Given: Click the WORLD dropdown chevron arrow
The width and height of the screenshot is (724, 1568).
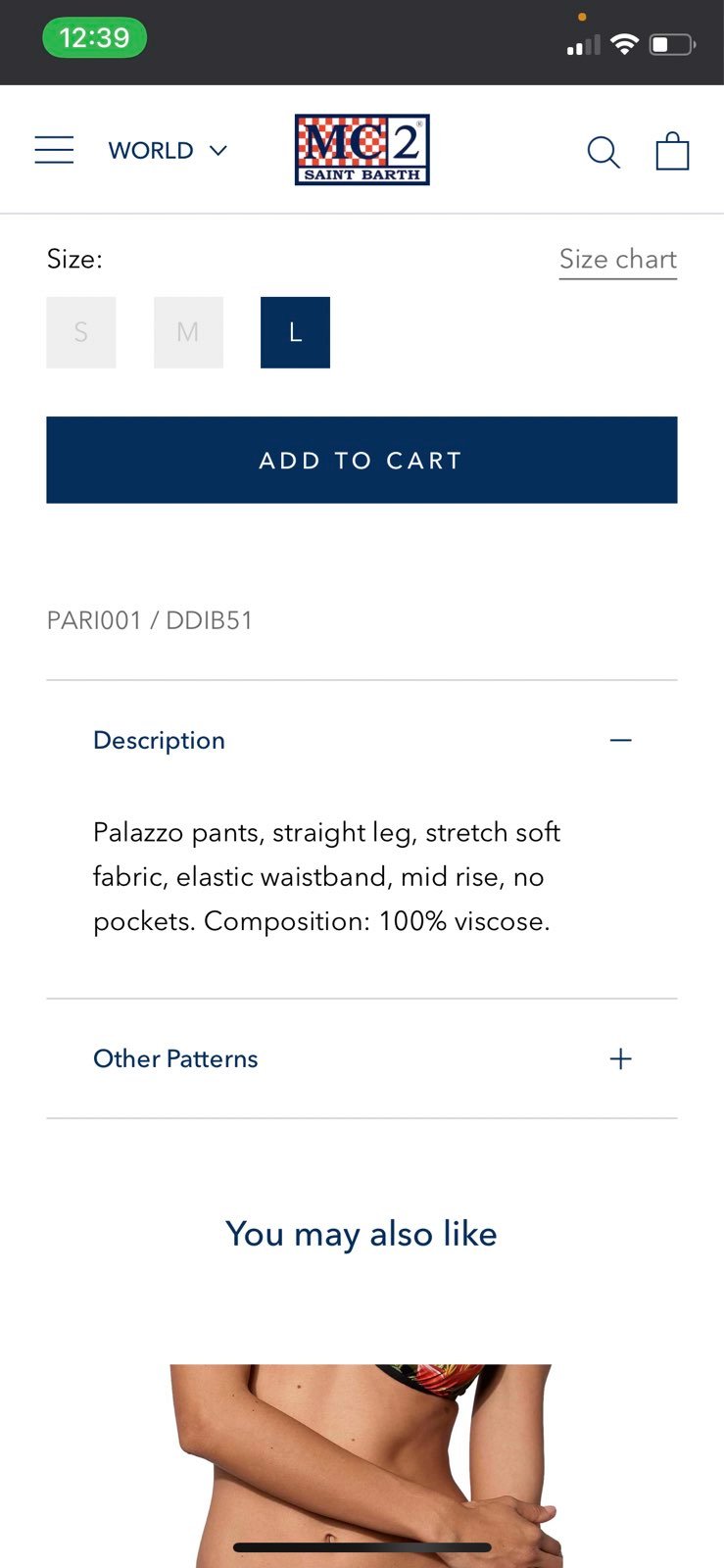Looking at the screenshot, I should click(218, 151).
